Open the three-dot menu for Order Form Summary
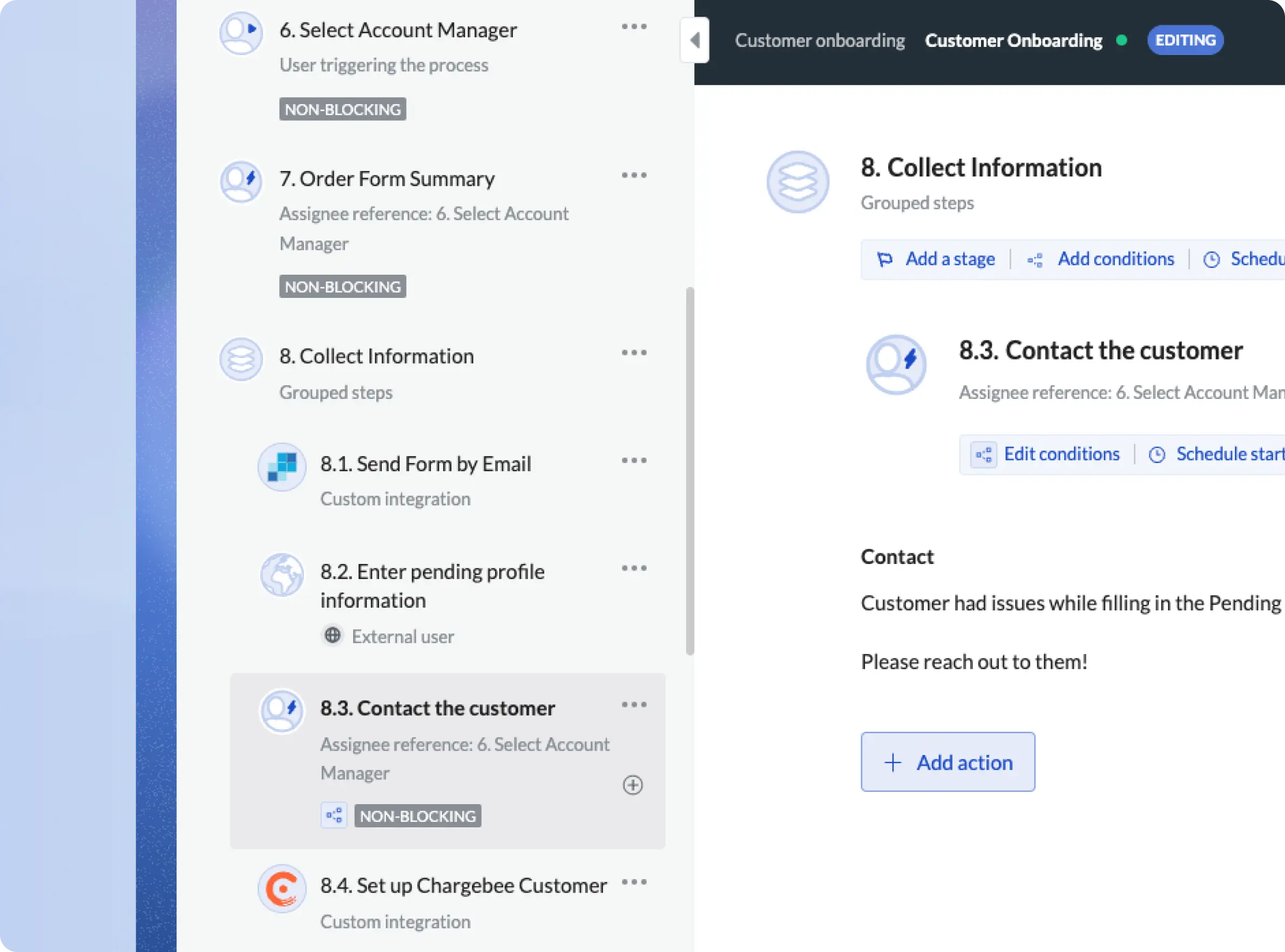The width and height of the screenshot is (1285, 952). [634, 175]
